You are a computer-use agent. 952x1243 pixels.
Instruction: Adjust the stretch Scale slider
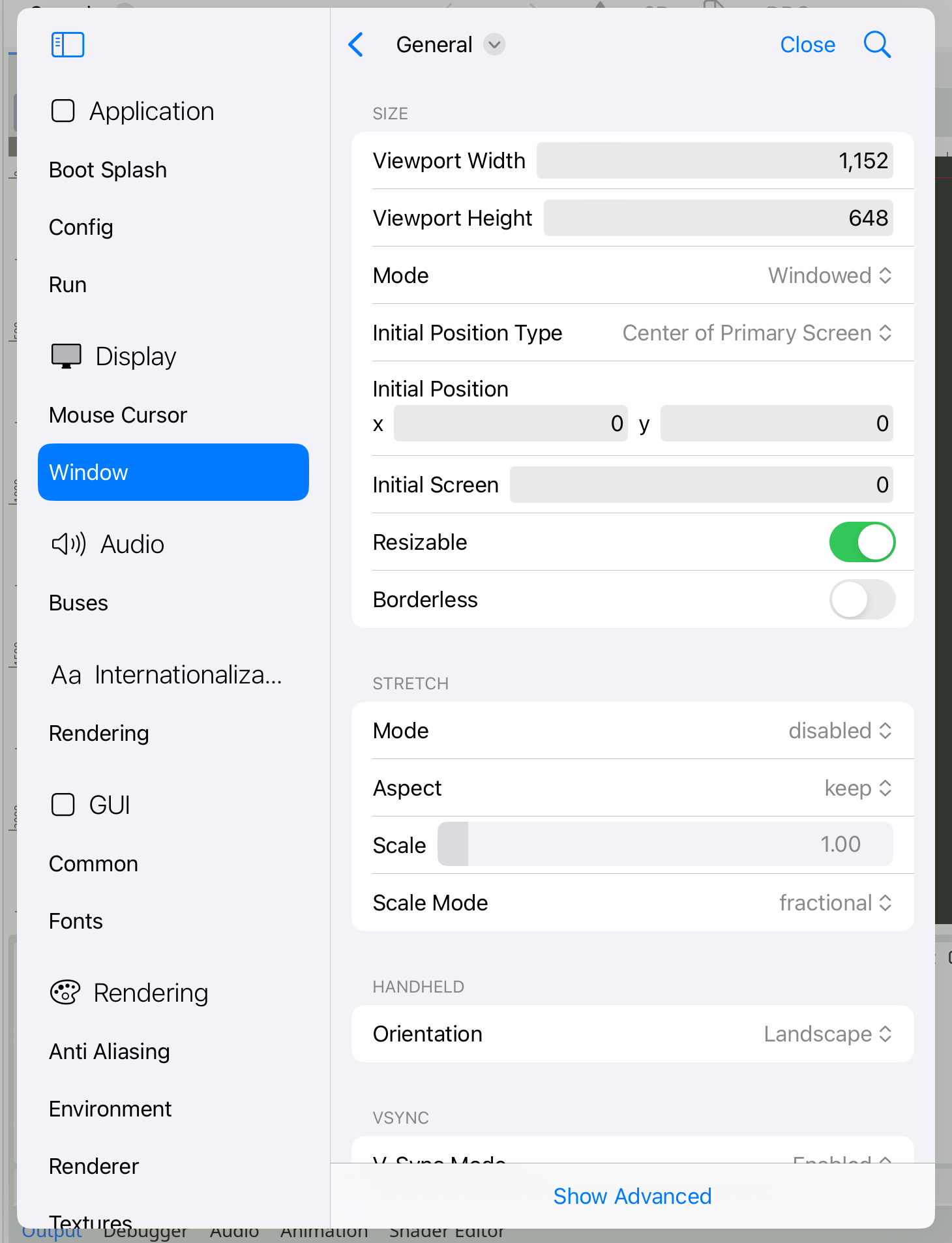pyautogui.click(x=665, y=845)
